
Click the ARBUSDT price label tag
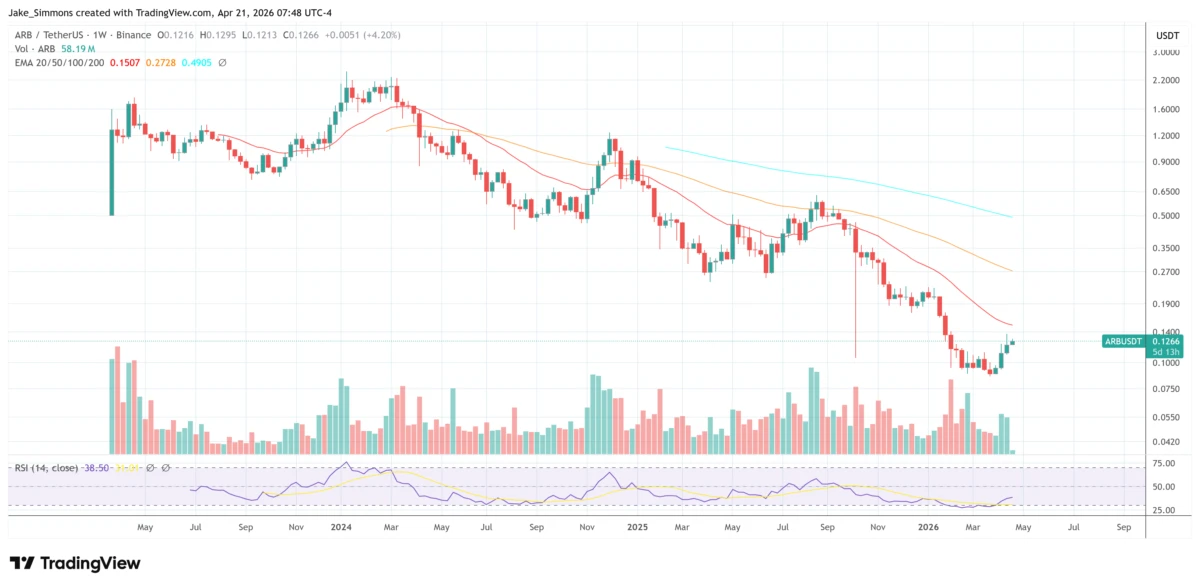pyautogui.click(x=1126, y=341)
